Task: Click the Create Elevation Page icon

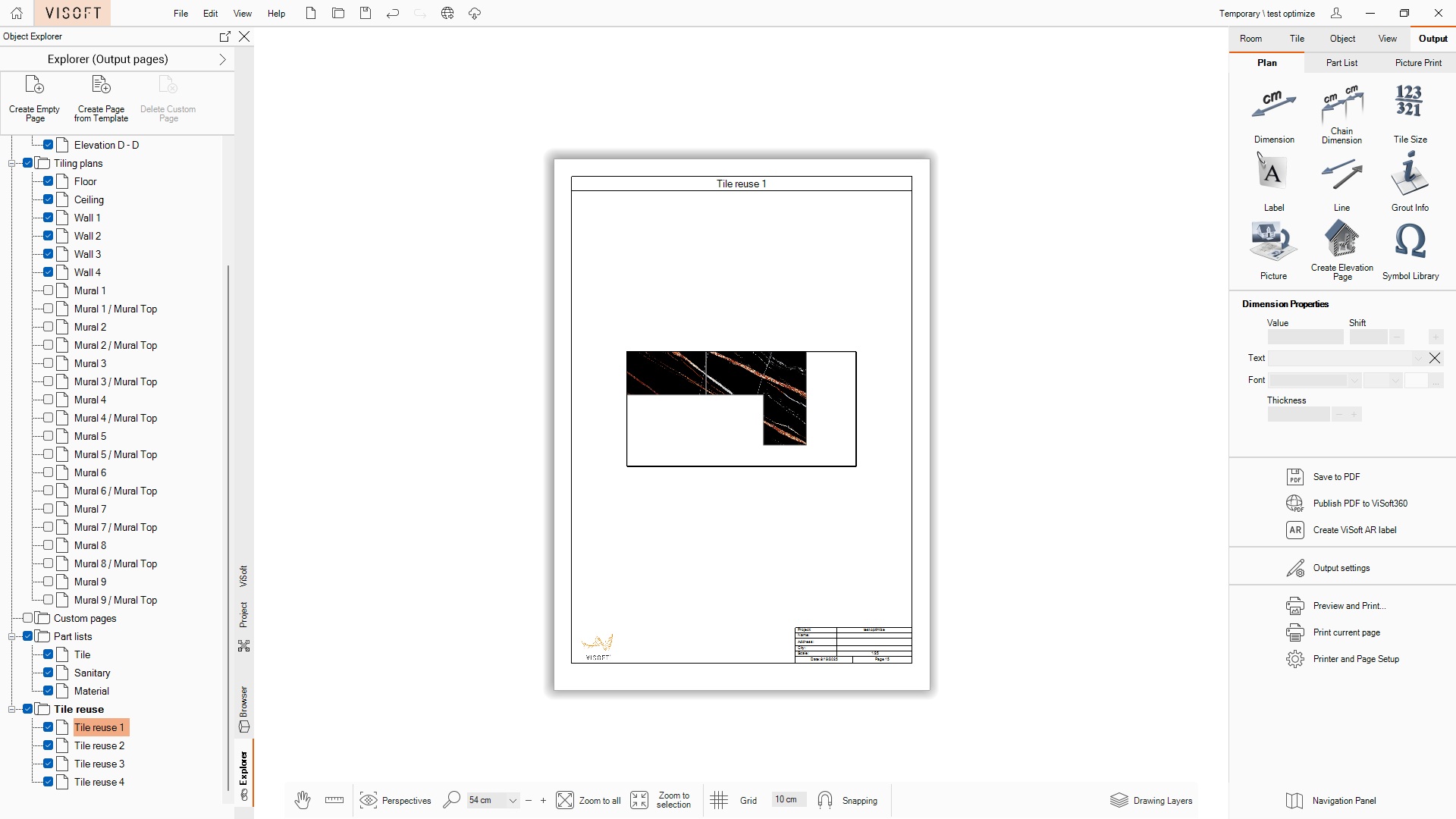Action: point(1341,240)
